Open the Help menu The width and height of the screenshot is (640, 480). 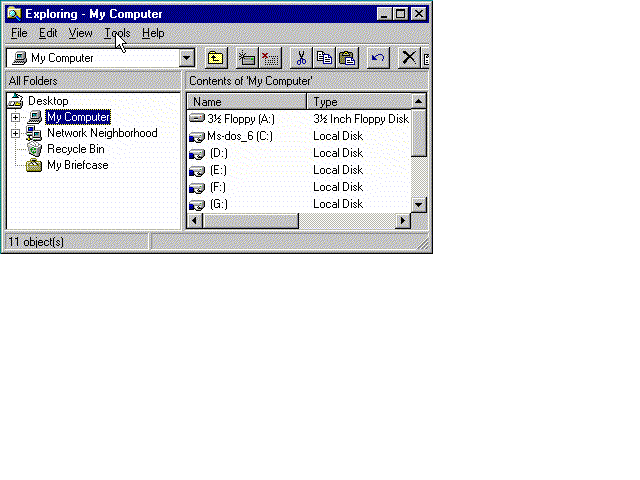click(x=153, y=33)
